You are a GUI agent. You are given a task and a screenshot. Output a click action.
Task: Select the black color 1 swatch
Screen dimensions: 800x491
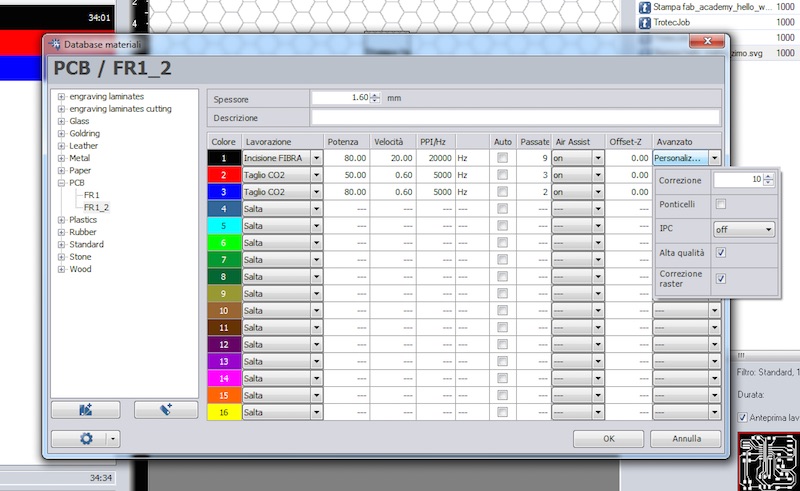[224, 158]
